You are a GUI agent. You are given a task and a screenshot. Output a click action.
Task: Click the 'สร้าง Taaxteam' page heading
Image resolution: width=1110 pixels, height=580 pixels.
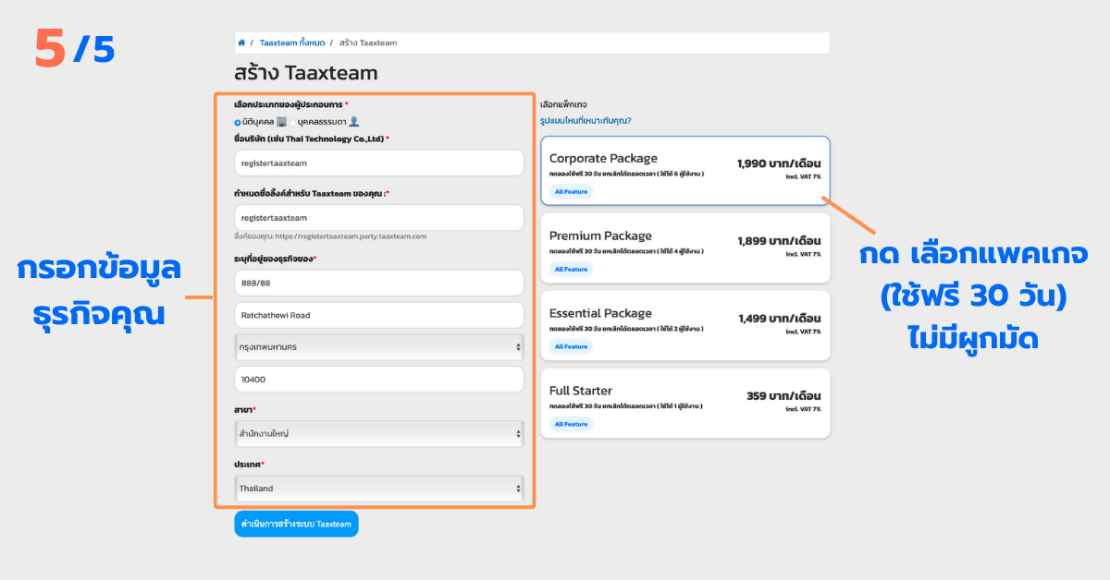(306, 72)
